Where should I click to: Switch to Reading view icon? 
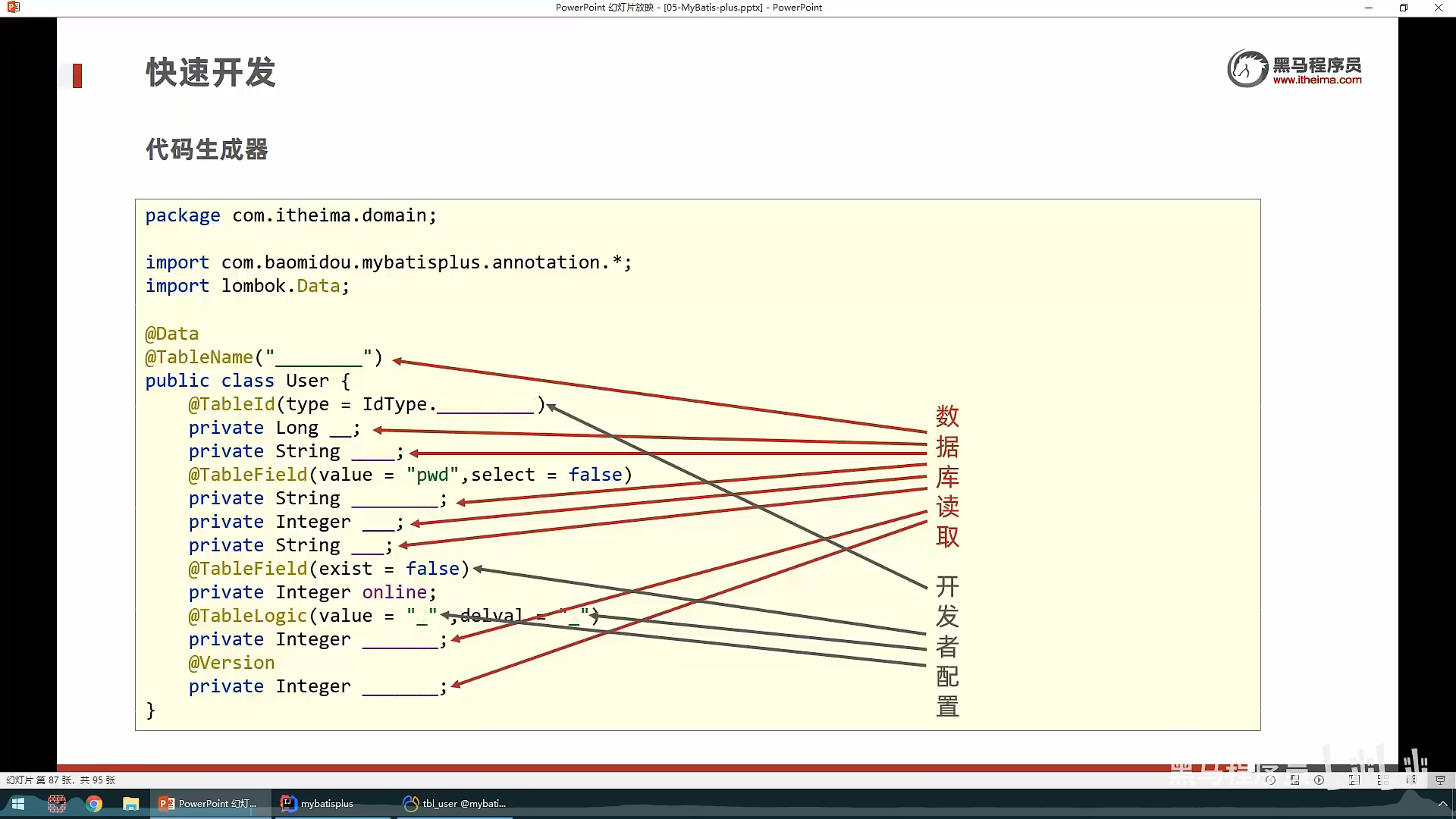pos(1411,780)
